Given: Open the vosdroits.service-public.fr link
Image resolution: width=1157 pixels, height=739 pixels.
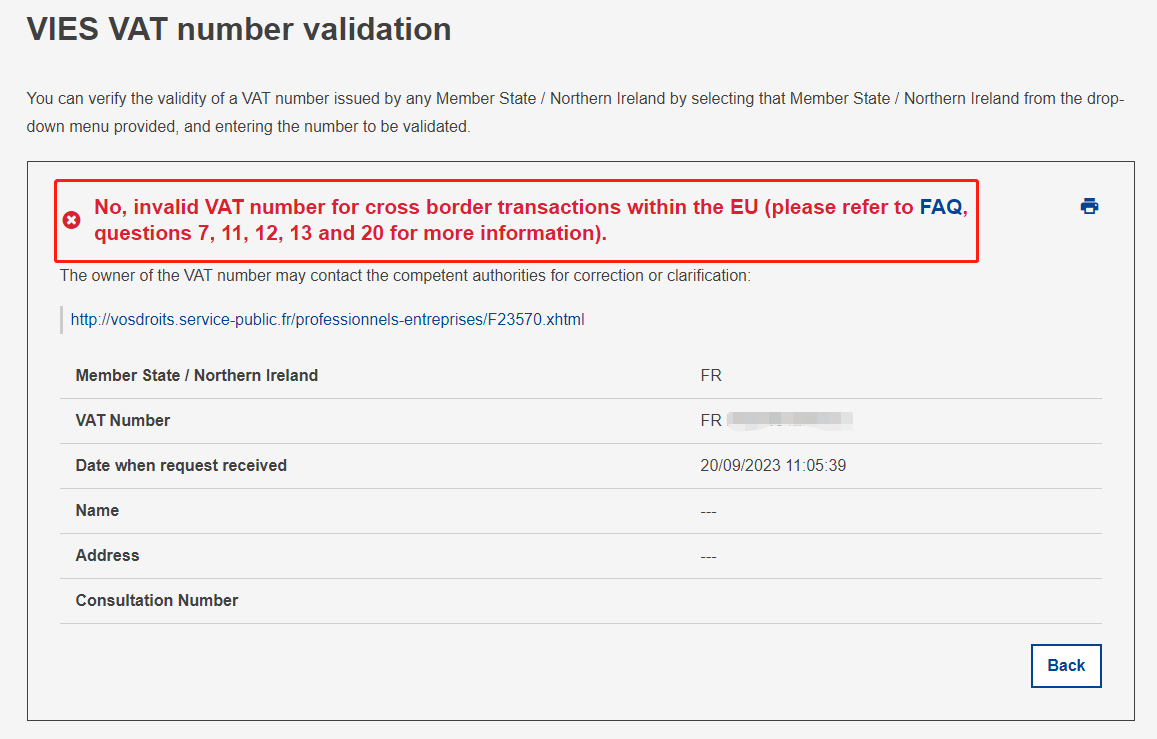Looking at the screenshot, I should [327, 320].
